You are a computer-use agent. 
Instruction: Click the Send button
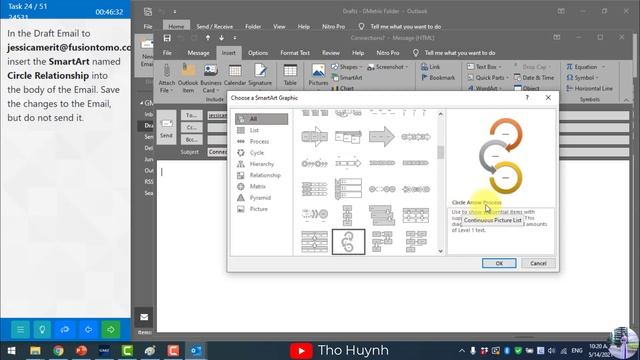[166, 127]
